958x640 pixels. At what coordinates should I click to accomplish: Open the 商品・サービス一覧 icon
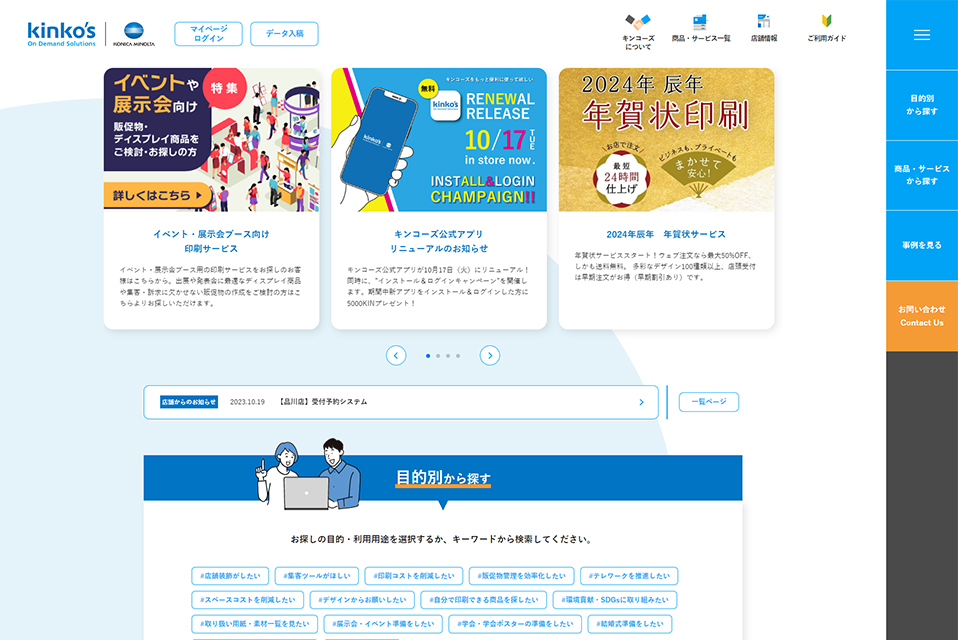coord(700,23)
